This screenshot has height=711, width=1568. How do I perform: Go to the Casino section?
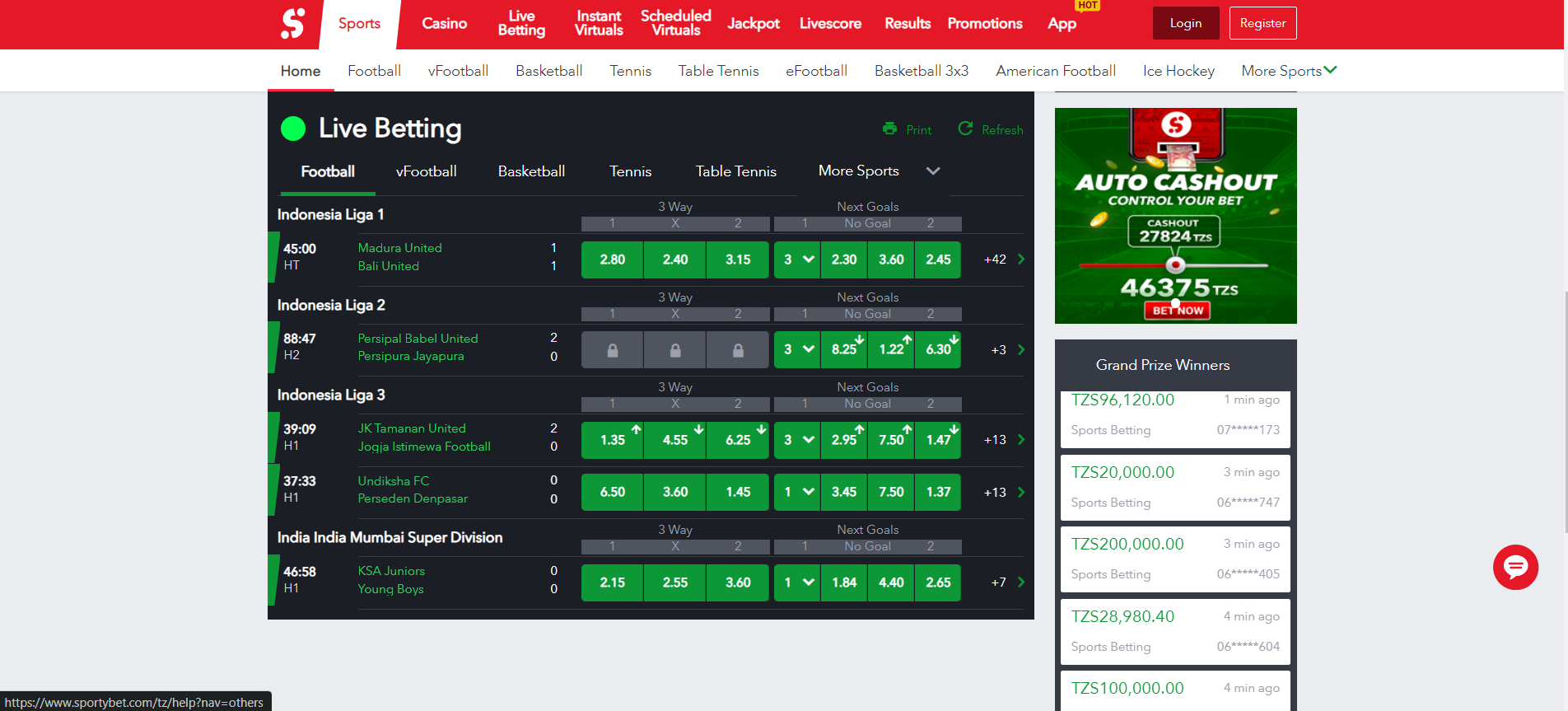tap(445, 23)
